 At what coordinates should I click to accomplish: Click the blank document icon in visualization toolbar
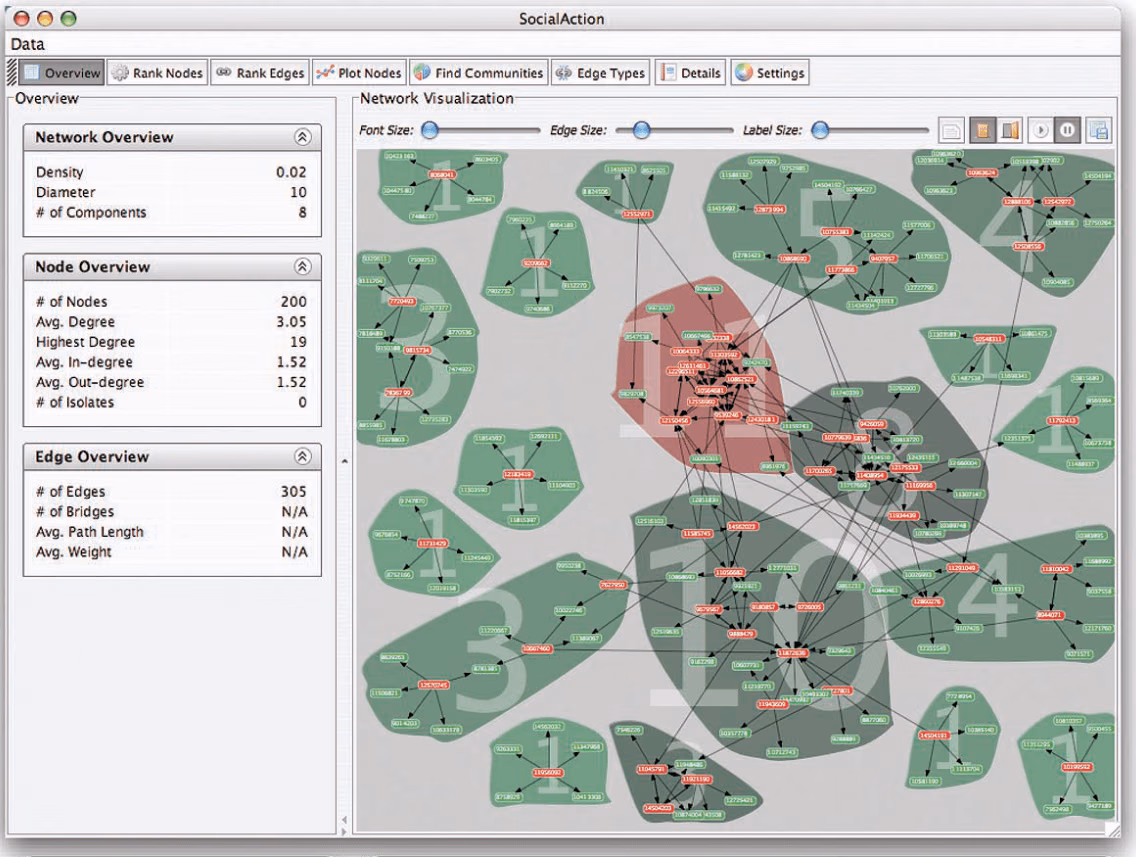pyautogui.click(x=951, y=130)
